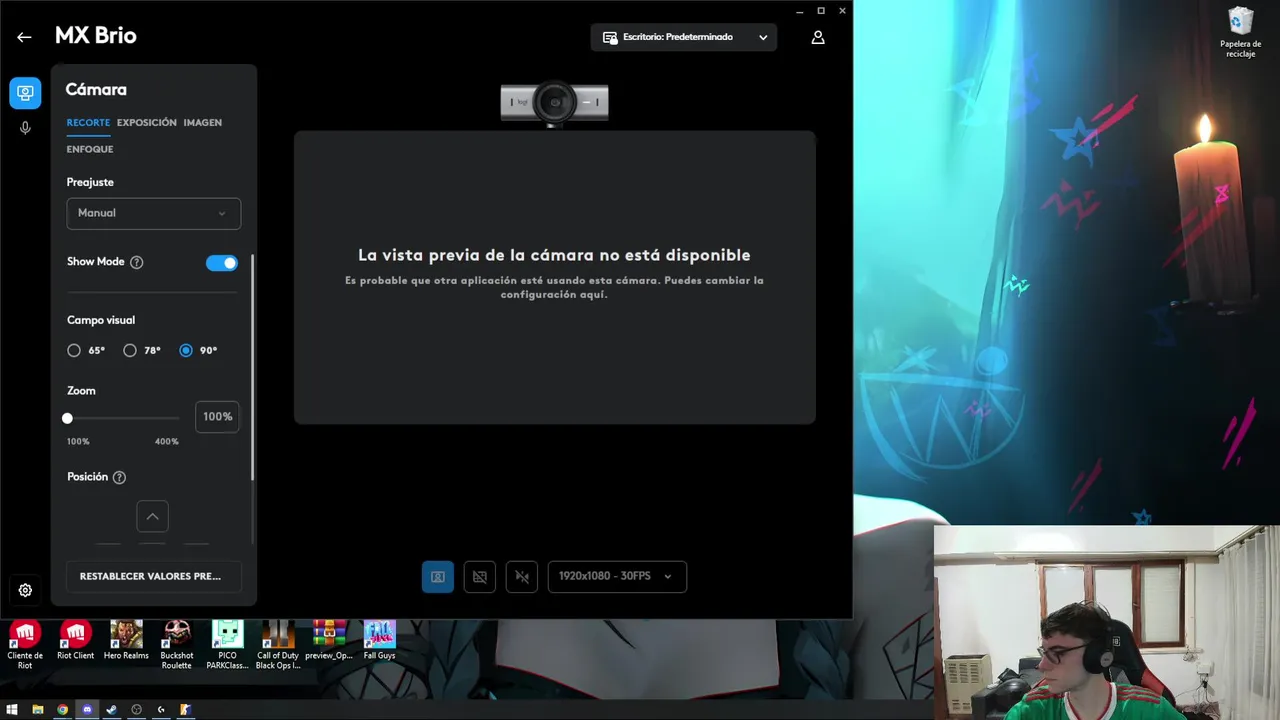
Task: Click the Zoom 100% value field
Action: pyautogui.click(x=217, y=417)
